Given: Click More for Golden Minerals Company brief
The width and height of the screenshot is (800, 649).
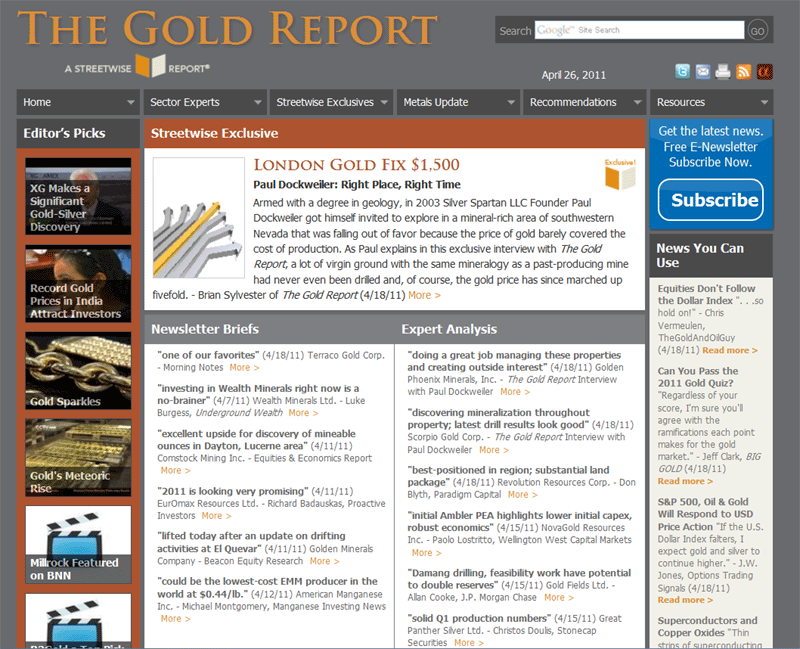Looking at the screenshot, I should (324, 561).
